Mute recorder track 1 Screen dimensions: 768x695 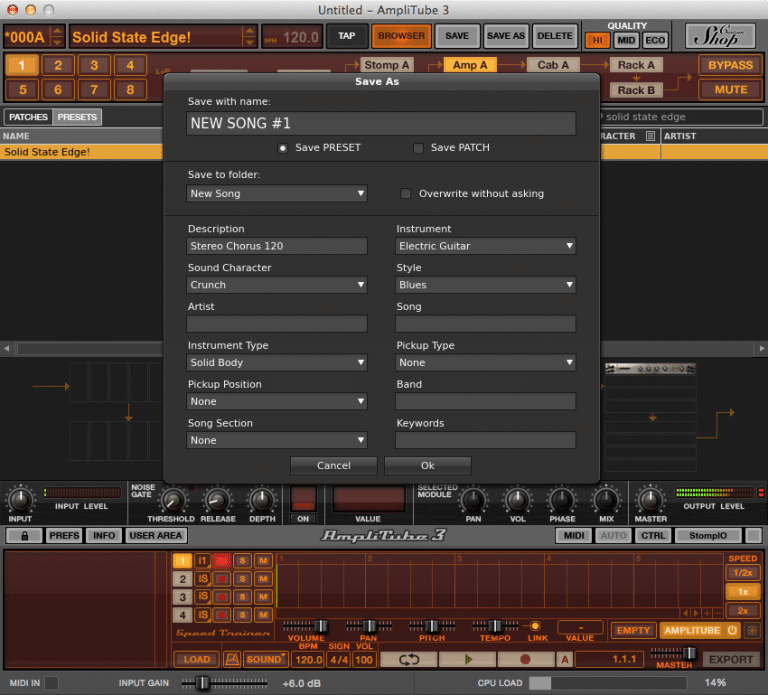pyautogui.click(x=264, y=561)
